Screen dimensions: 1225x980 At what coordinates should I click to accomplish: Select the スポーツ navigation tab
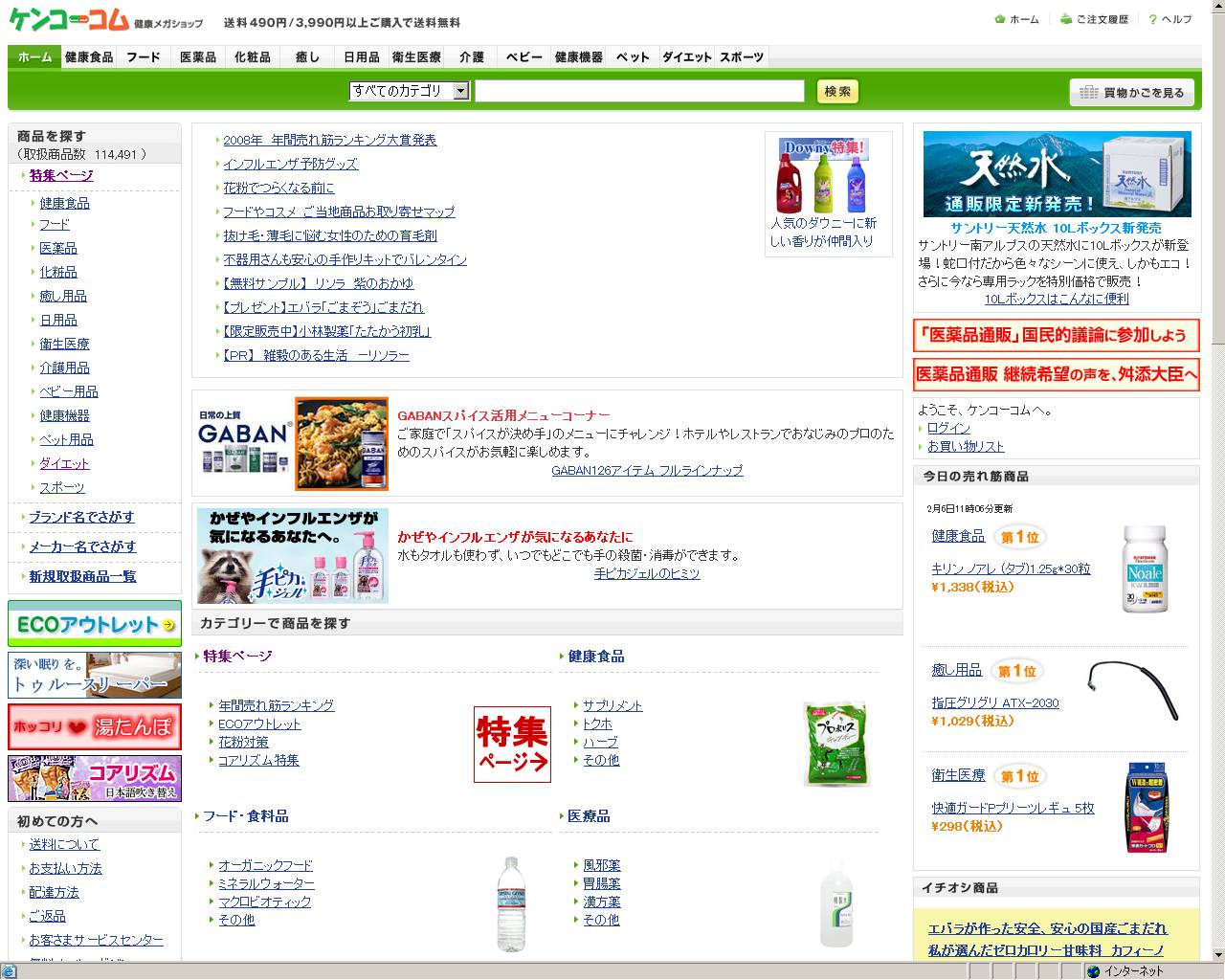(x=742, y=57)
